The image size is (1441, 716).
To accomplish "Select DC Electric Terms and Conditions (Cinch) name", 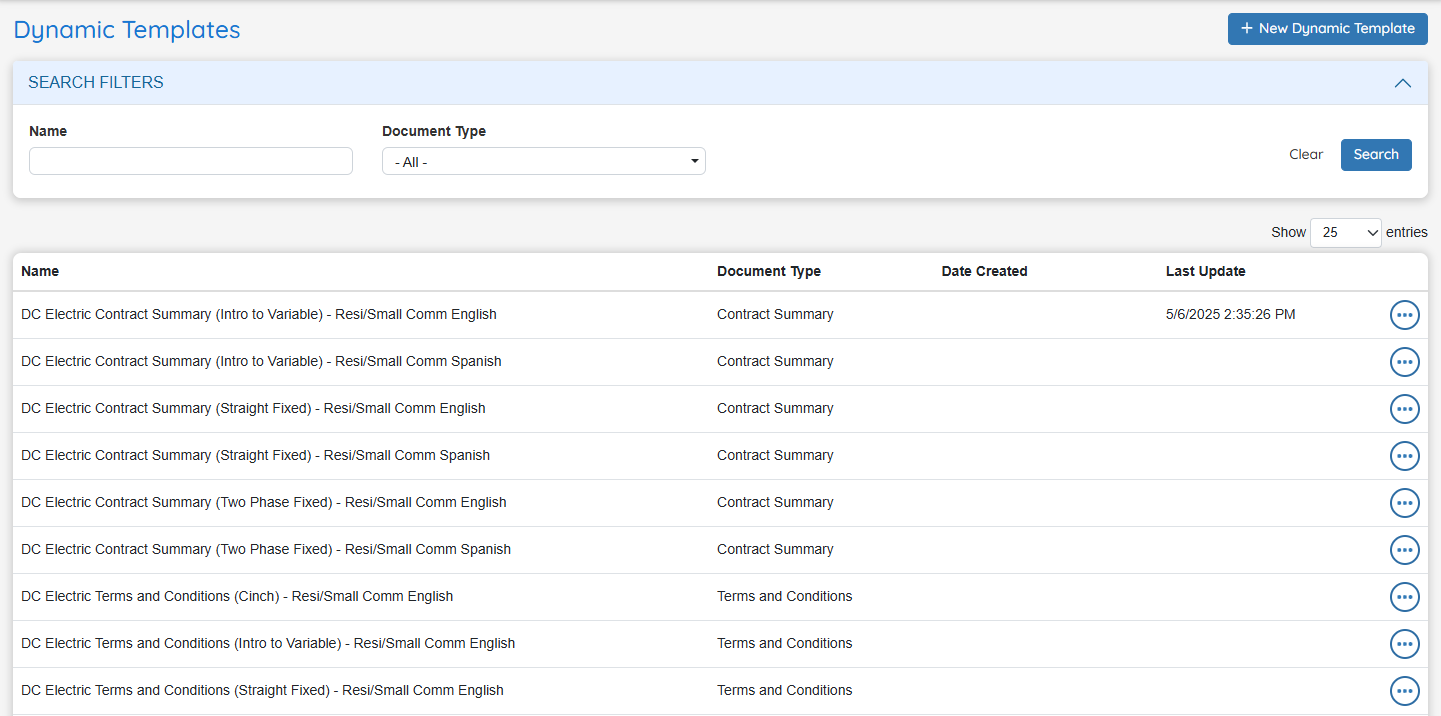I will [x=237, y=596].
